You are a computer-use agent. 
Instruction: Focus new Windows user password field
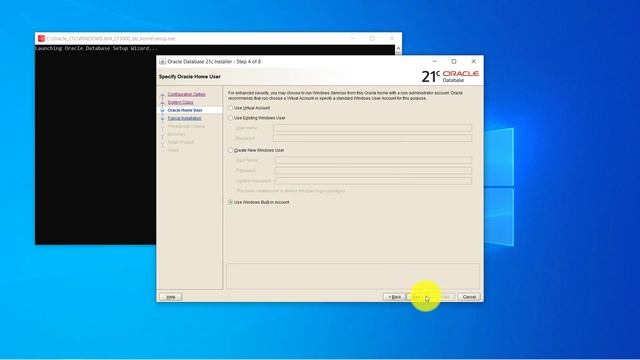click(373, 171)
